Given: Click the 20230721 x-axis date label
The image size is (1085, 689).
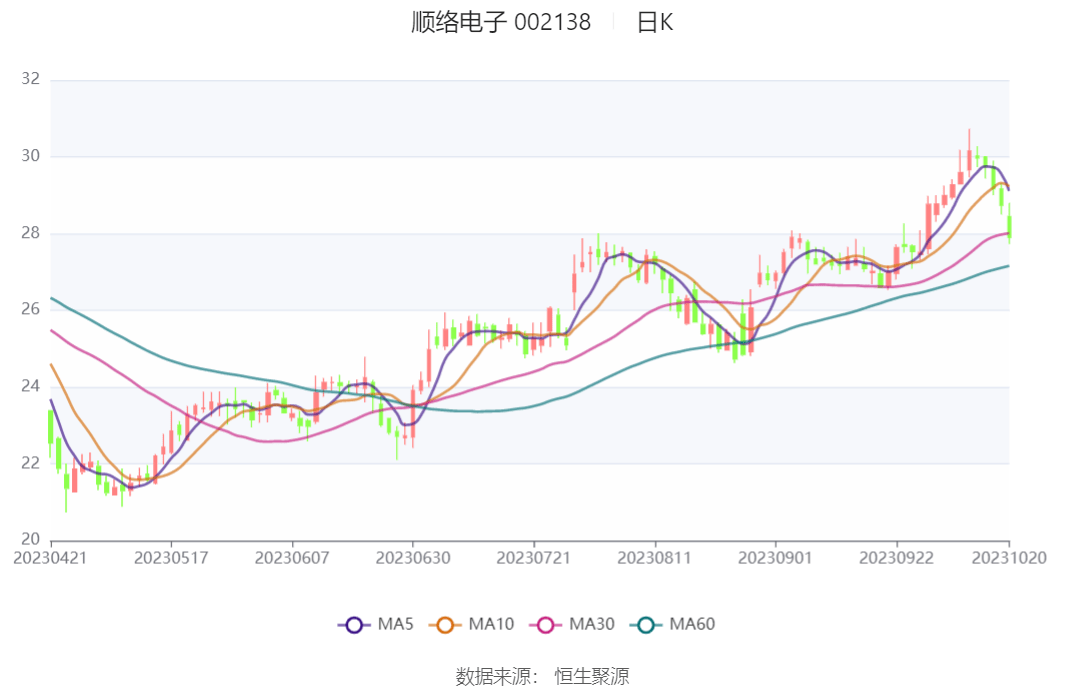Looking at the screenshot, I should 534,558.
